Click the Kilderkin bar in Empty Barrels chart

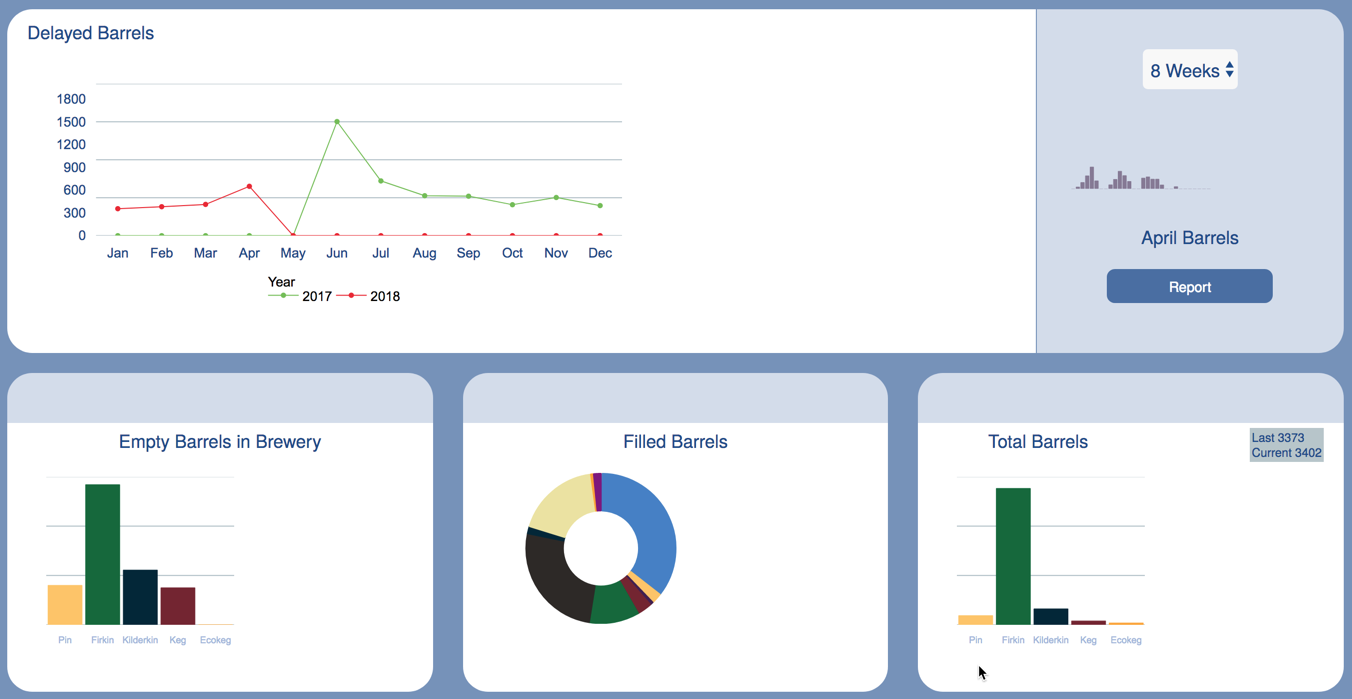point(140,597)
